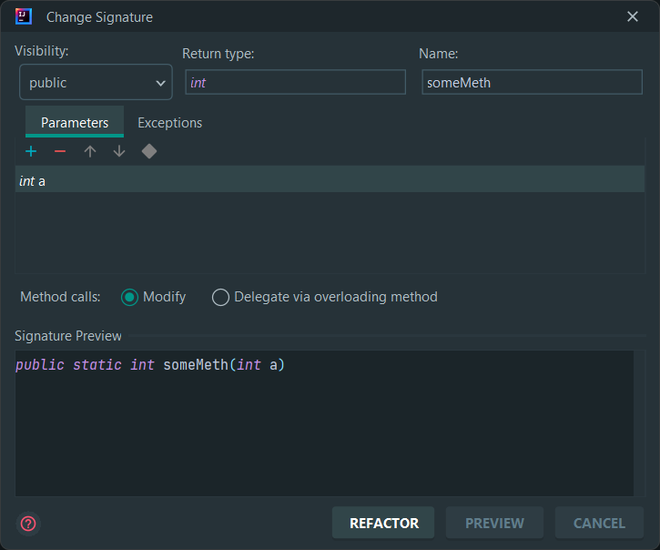Choose Delegate via overloading method
The image size is (660, 550).
(x=221, y=297)
